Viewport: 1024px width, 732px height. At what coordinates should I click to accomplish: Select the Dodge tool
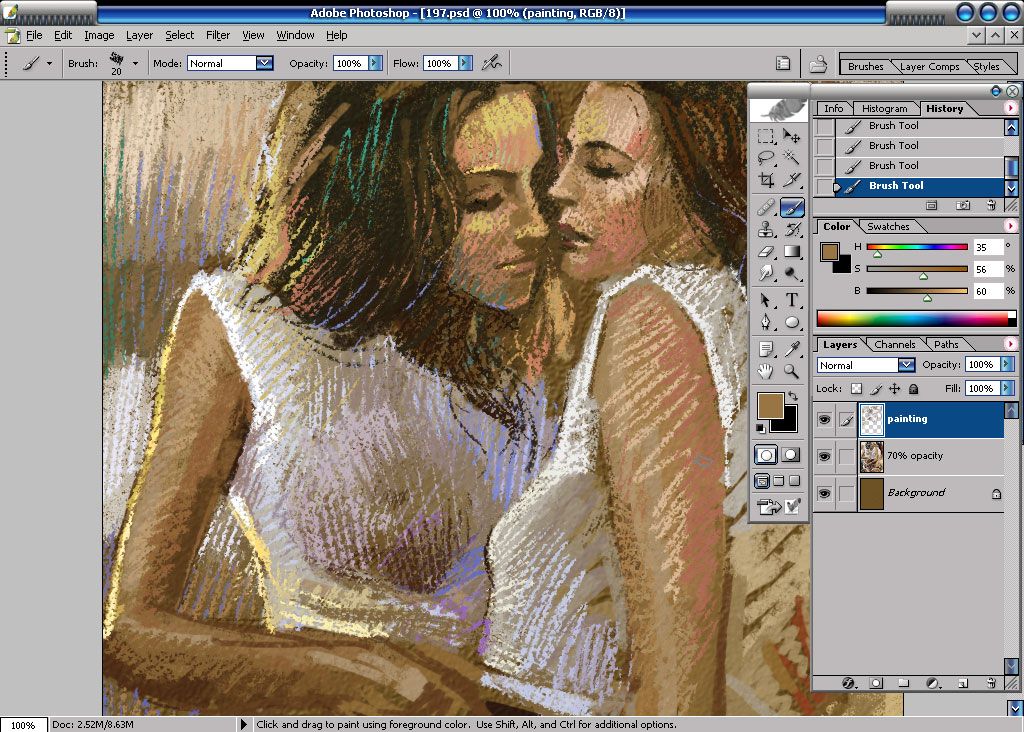point(792,273)
